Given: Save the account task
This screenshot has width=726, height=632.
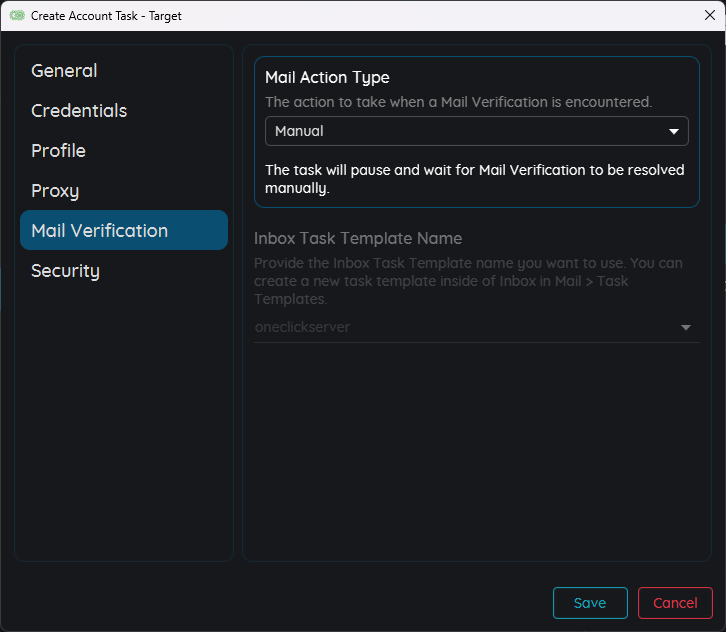Looking at the screenshot, I should 590,603.
